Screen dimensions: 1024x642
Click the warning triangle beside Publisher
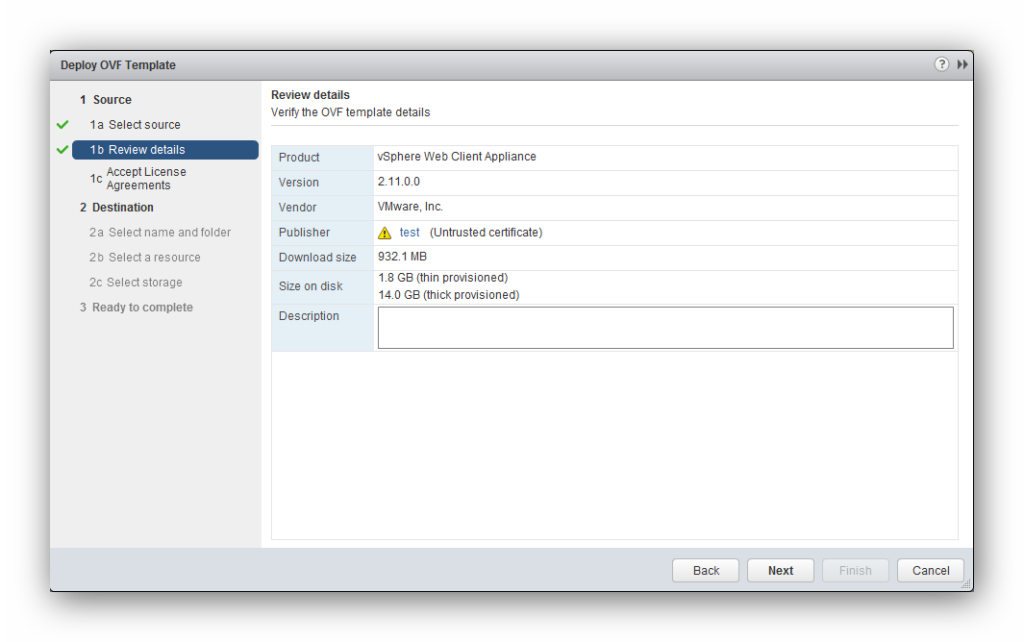(385, 232)
